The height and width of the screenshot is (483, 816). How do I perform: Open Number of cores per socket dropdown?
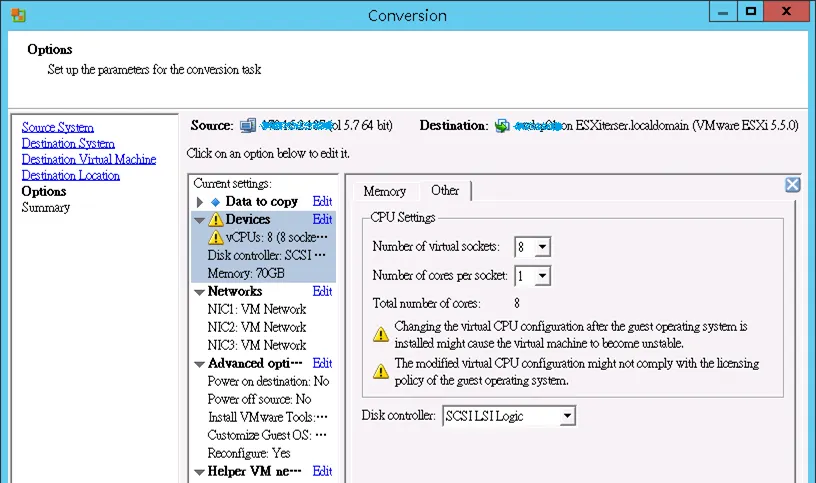click(x=542, y=276)
